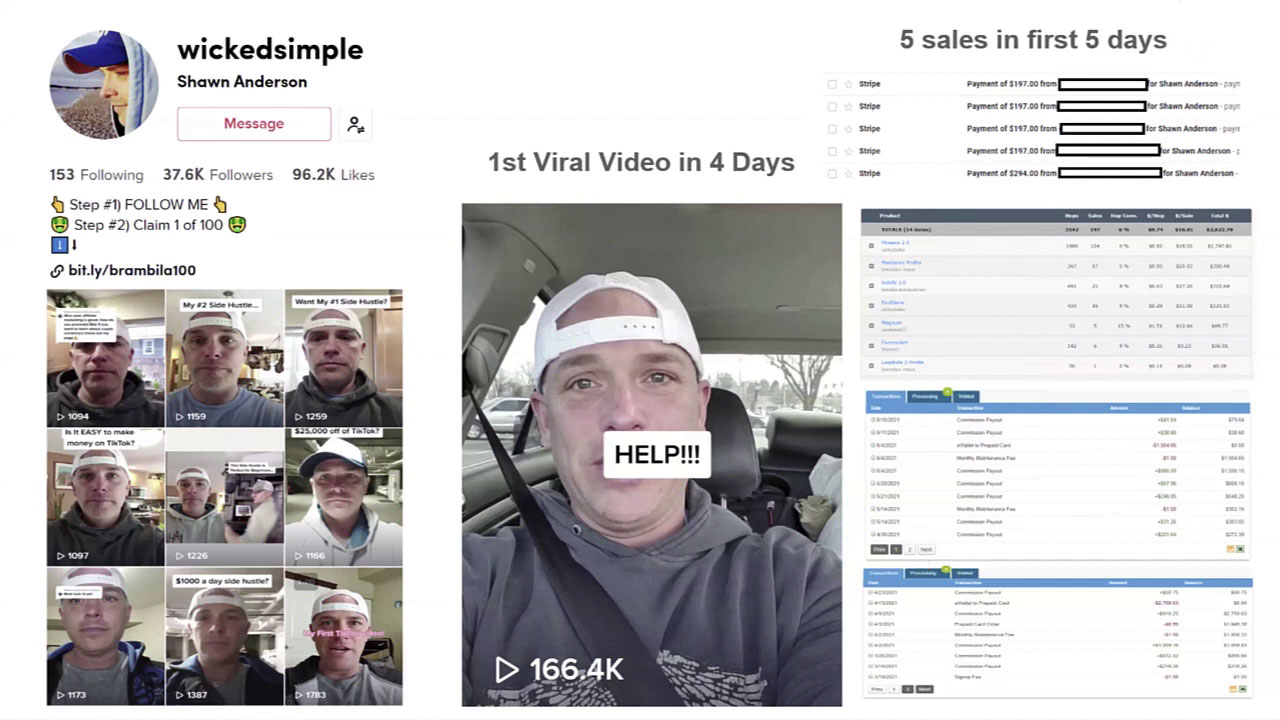Click the play icon next to 166.4K
The height and width of the screenshot is (720, 1280).
pyautogui.click(x=507, y=669)
